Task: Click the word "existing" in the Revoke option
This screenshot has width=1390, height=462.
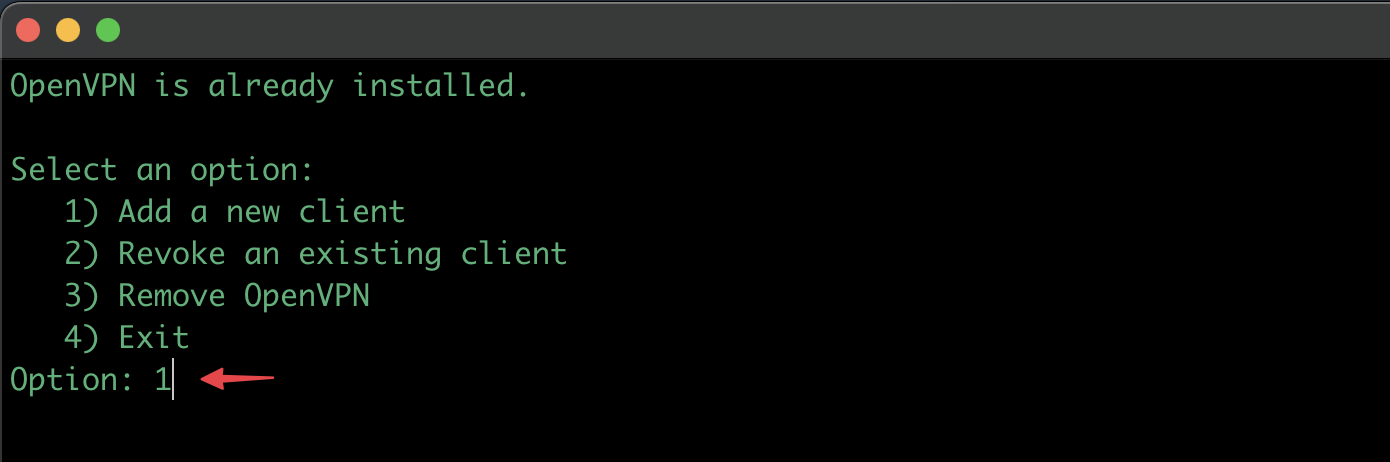Action: coord(370,255)
